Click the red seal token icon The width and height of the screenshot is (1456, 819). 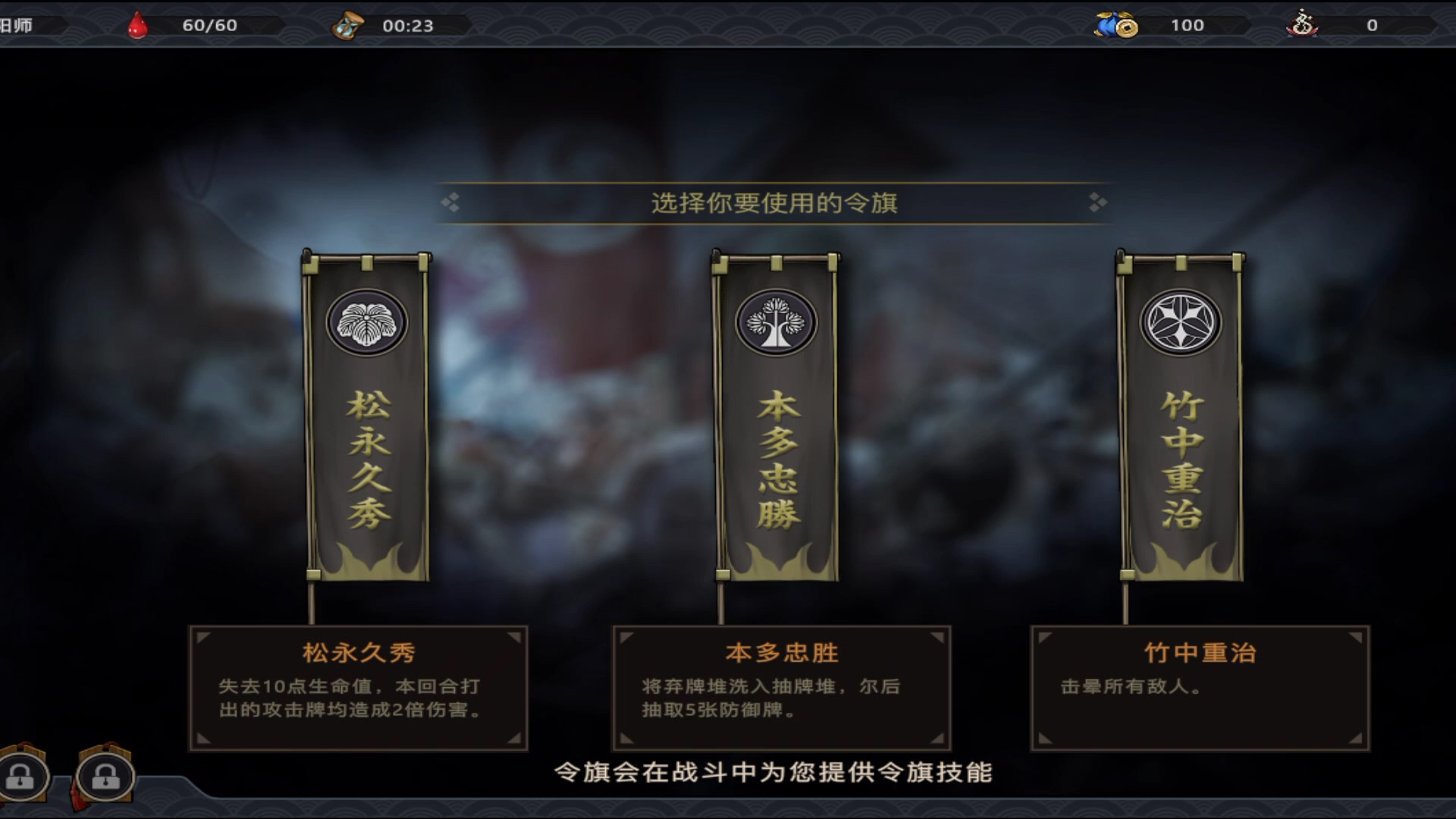(1302, 24)
